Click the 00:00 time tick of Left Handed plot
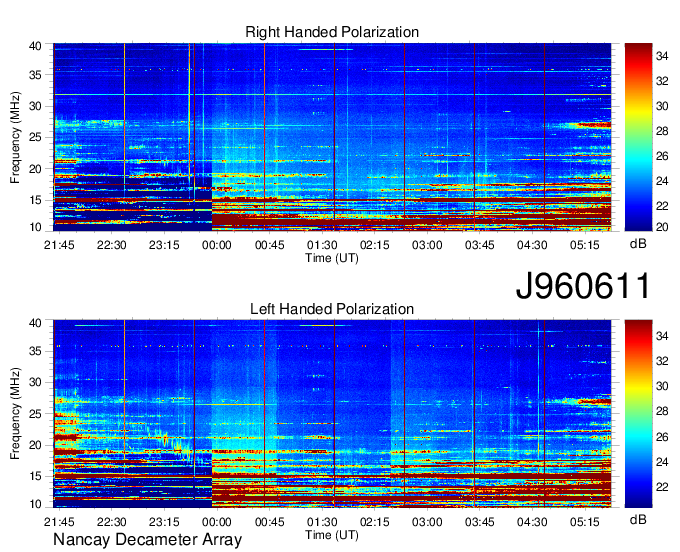680x552 pixels. point(216,522)
